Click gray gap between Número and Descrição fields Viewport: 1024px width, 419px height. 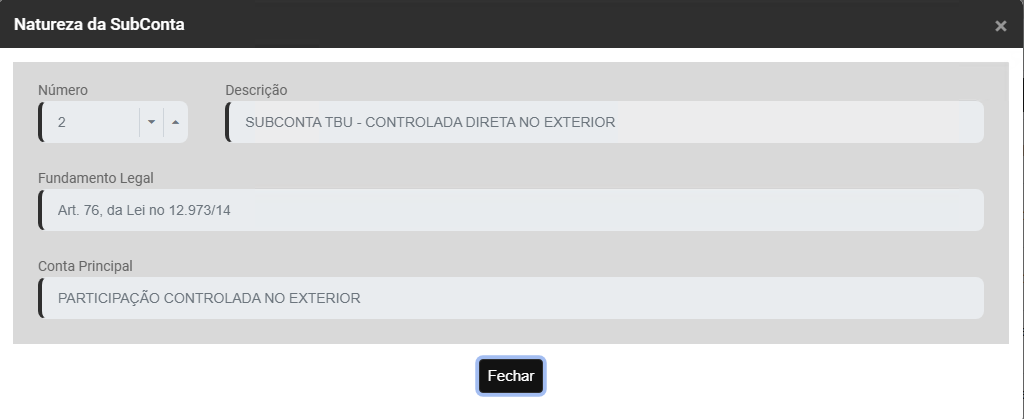point(206,122)
